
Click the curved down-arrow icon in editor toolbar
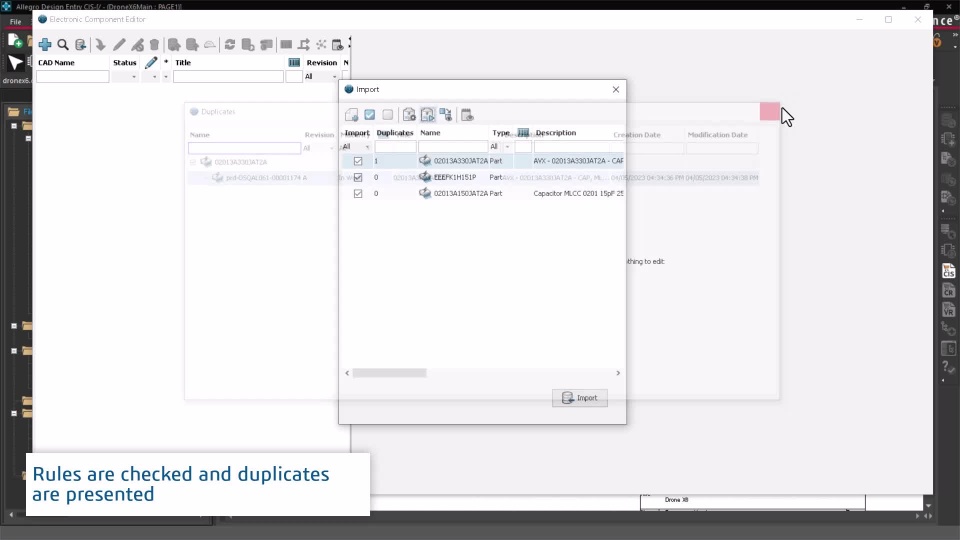coord(100,44)
